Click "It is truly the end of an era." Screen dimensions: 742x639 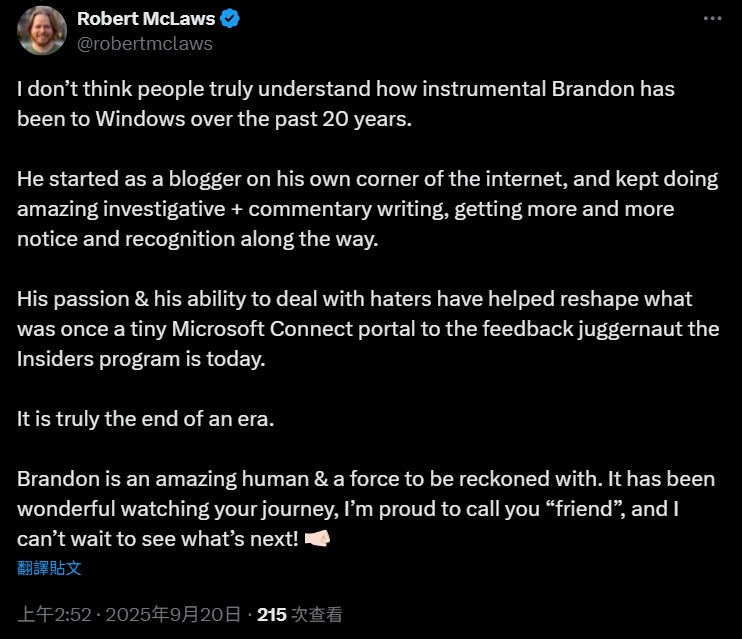coord(145,419)
